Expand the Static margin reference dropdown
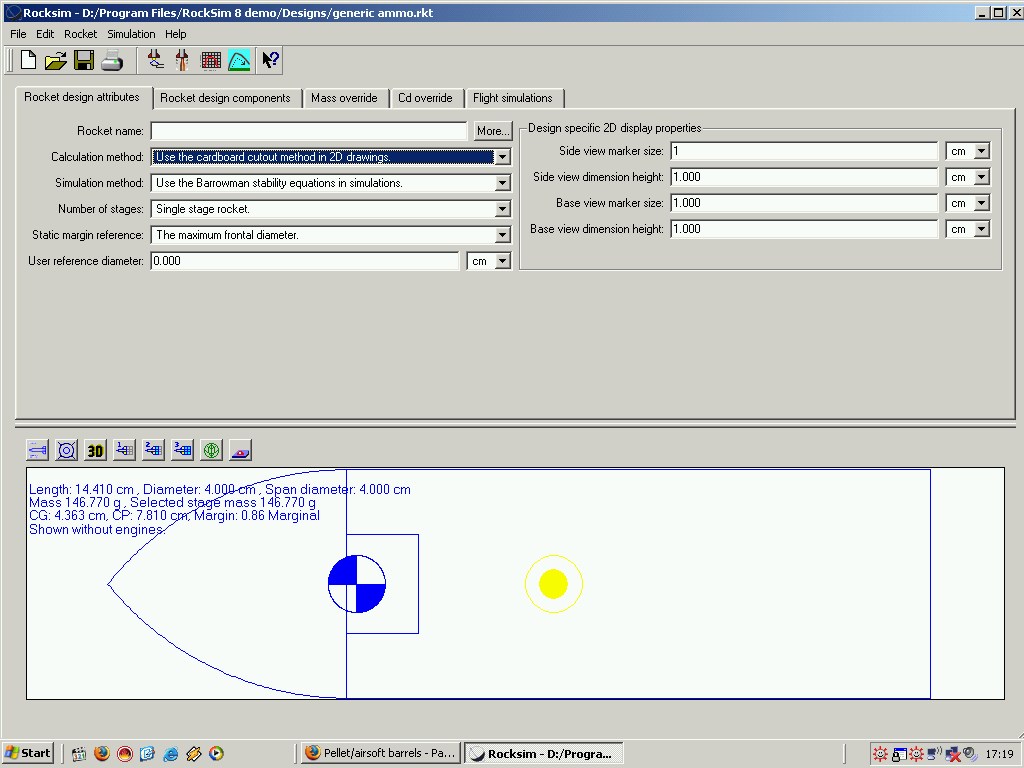Screen dimensions: 1024x768 pyautogui.click(x=502, y=235)
